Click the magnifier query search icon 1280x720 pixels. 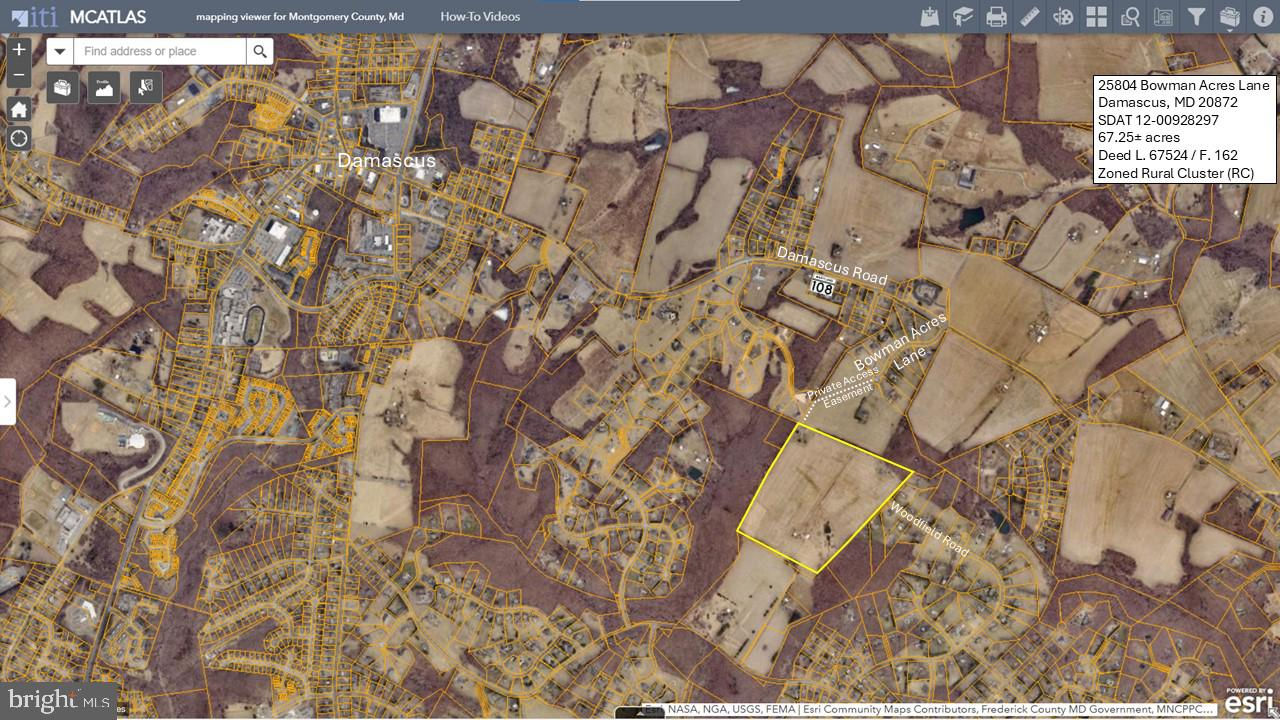click(1130, 17)
